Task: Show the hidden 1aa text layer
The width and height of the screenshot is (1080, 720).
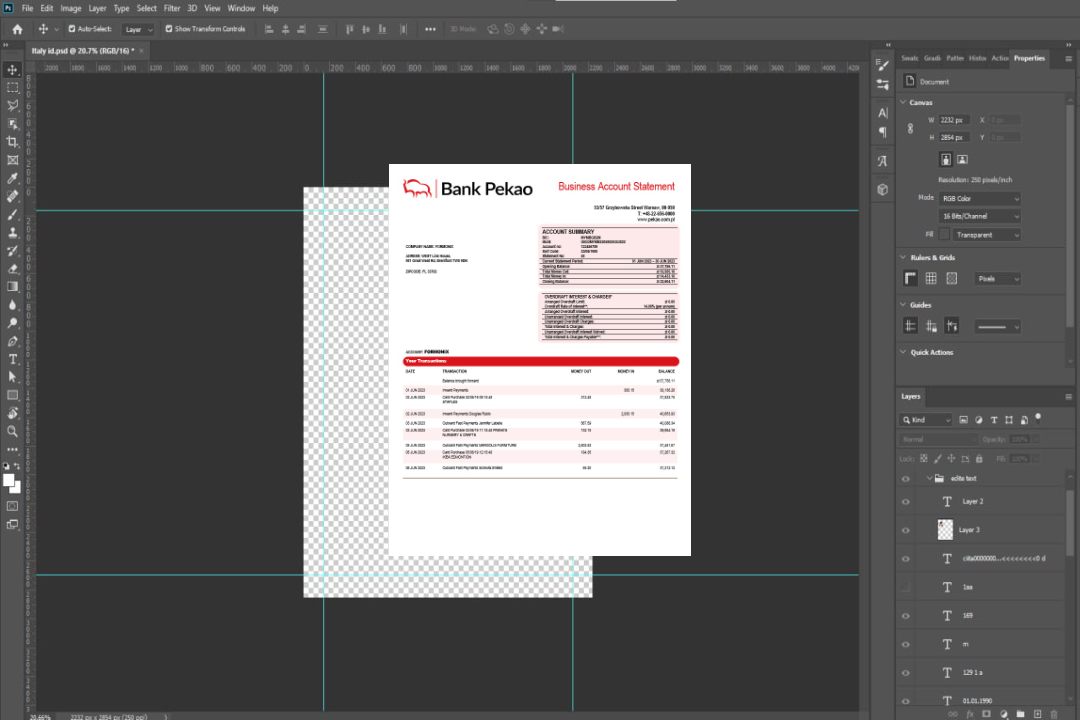Action: point(906,587)
